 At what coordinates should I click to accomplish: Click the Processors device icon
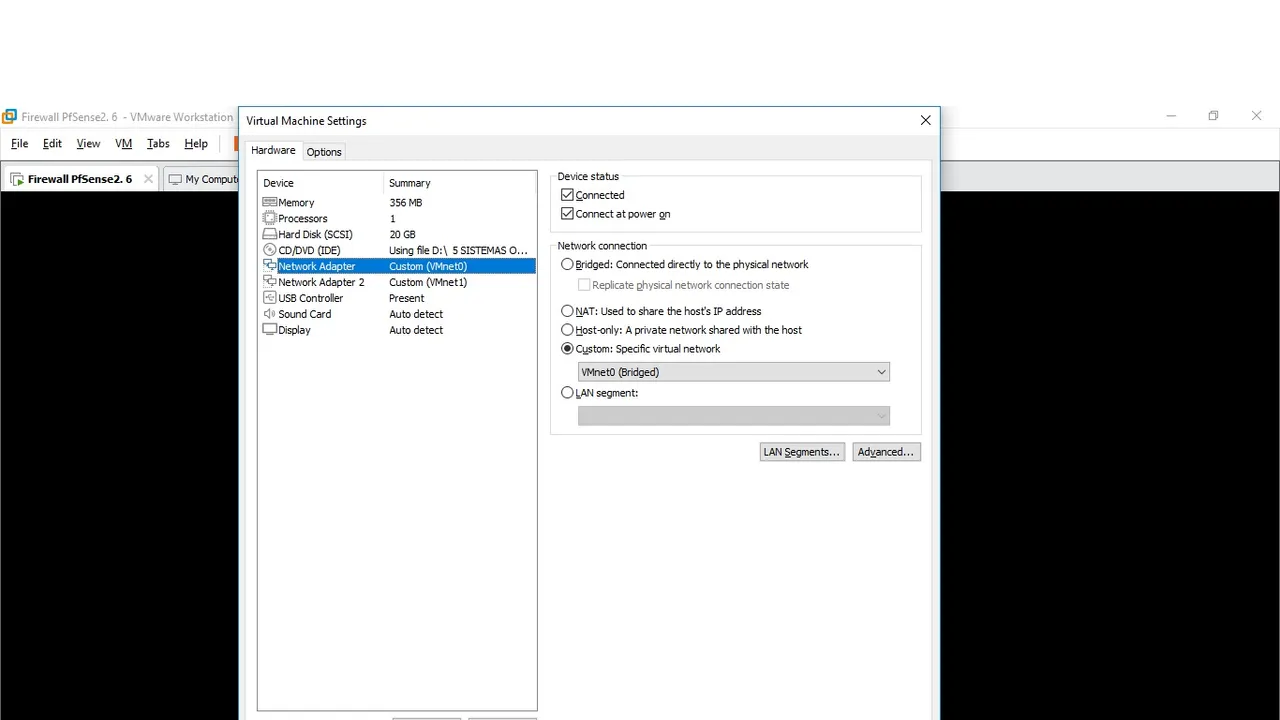click(269, 218)
